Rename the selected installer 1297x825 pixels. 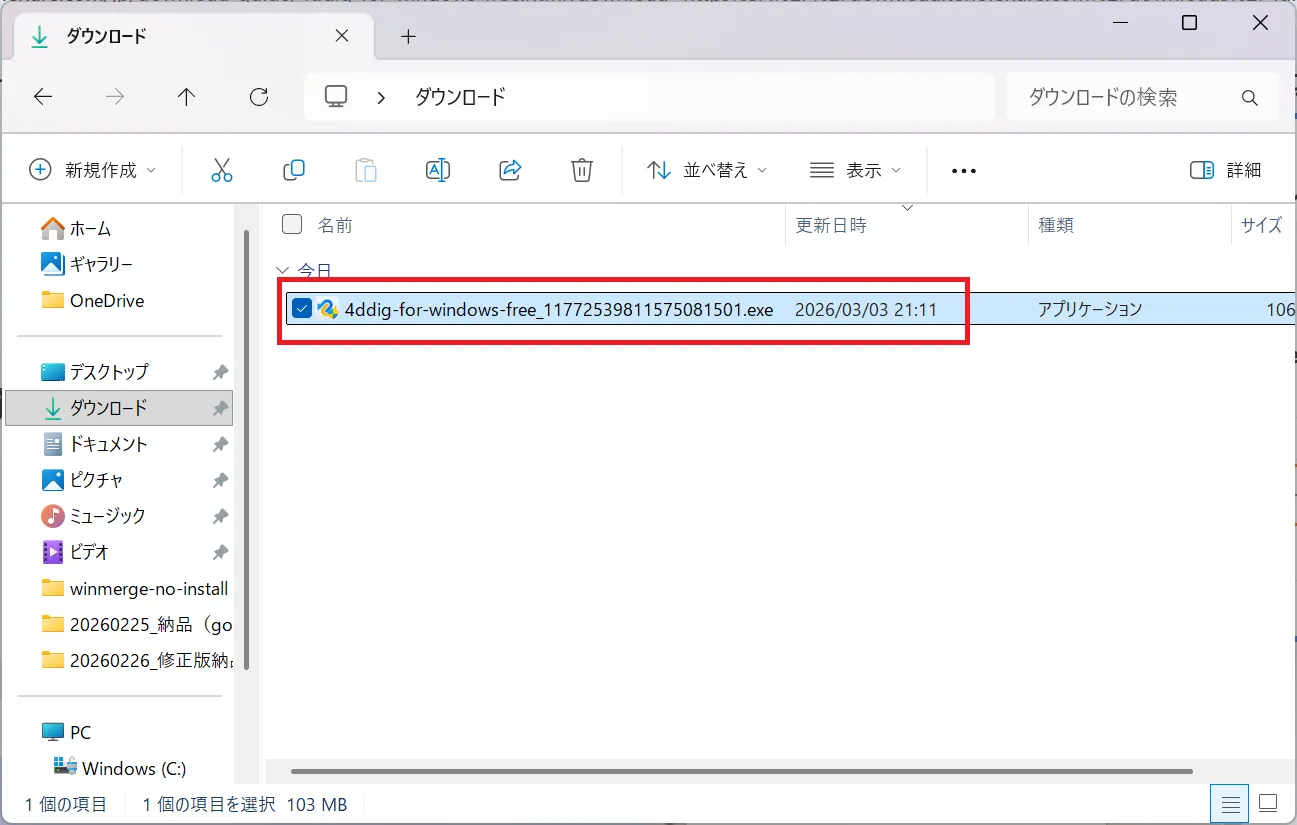[x=438, y=170]
